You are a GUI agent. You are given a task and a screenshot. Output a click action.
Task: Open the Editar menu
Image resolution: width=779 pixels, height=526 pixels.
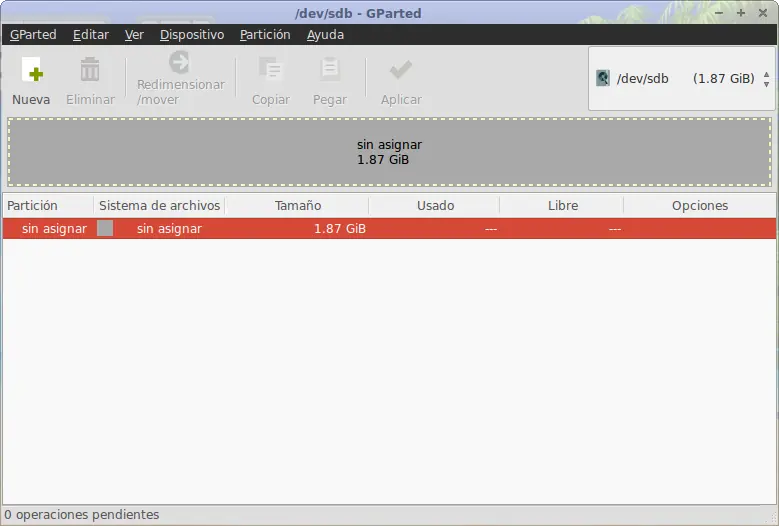(90, 35)
